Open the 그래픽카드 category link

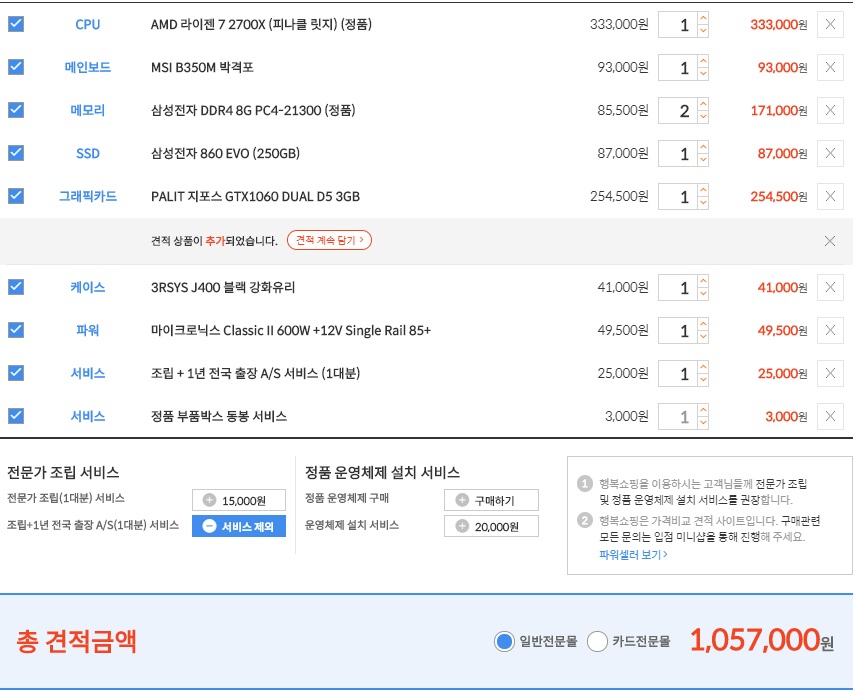tap(87, 196)
